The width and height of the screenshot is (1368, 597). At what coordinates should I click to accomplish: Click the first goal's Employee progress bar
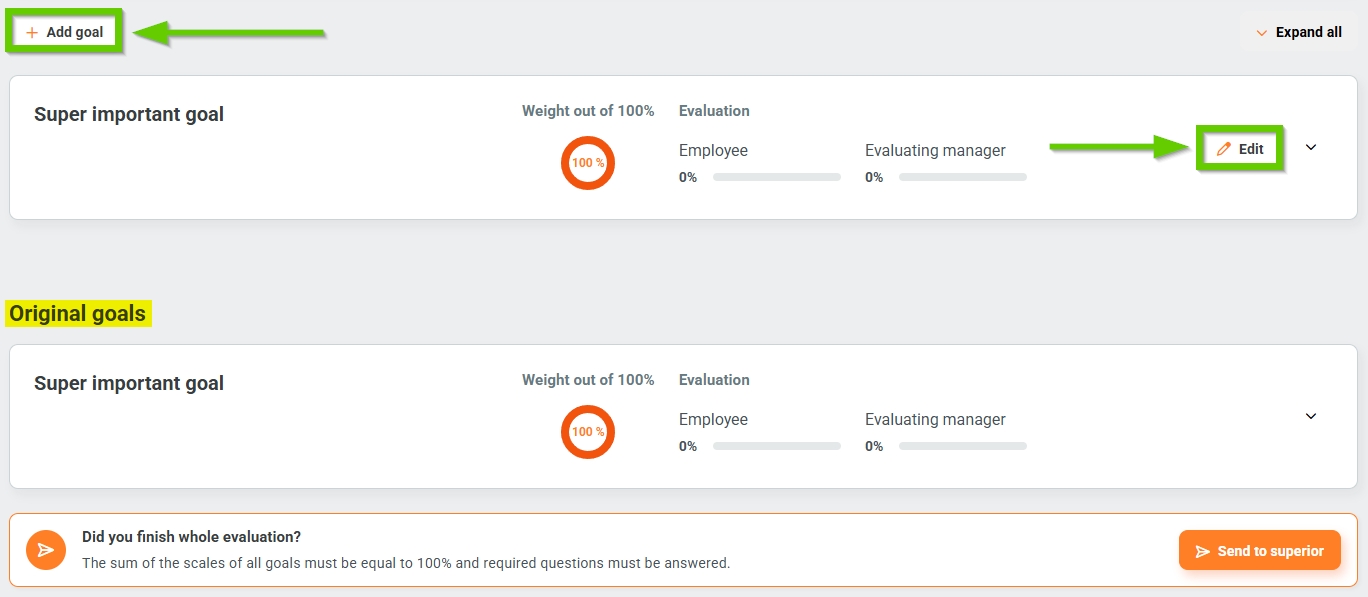(x=777, y=177)
